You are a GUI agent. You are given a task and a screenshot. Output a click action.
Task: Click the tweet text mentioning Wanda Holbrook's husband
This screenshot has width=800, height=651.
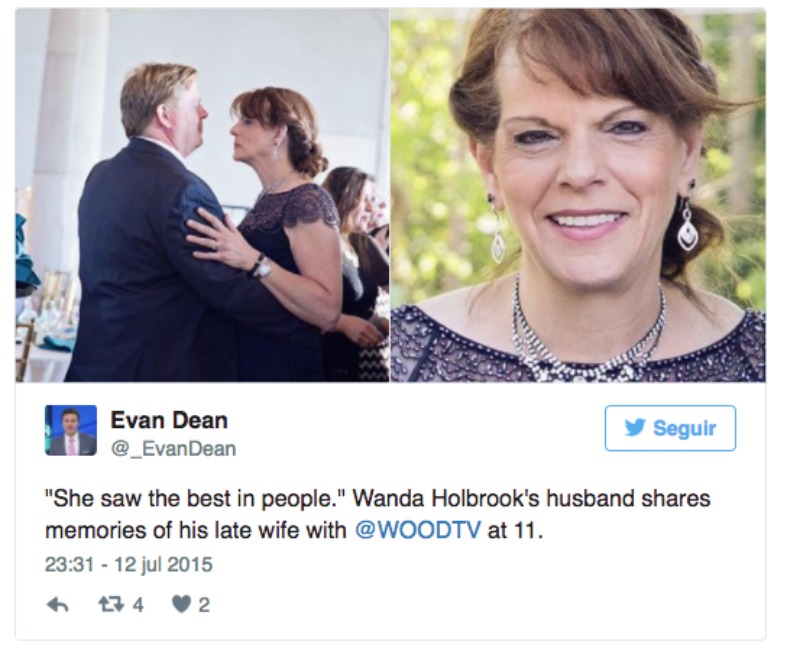point(378,514)
